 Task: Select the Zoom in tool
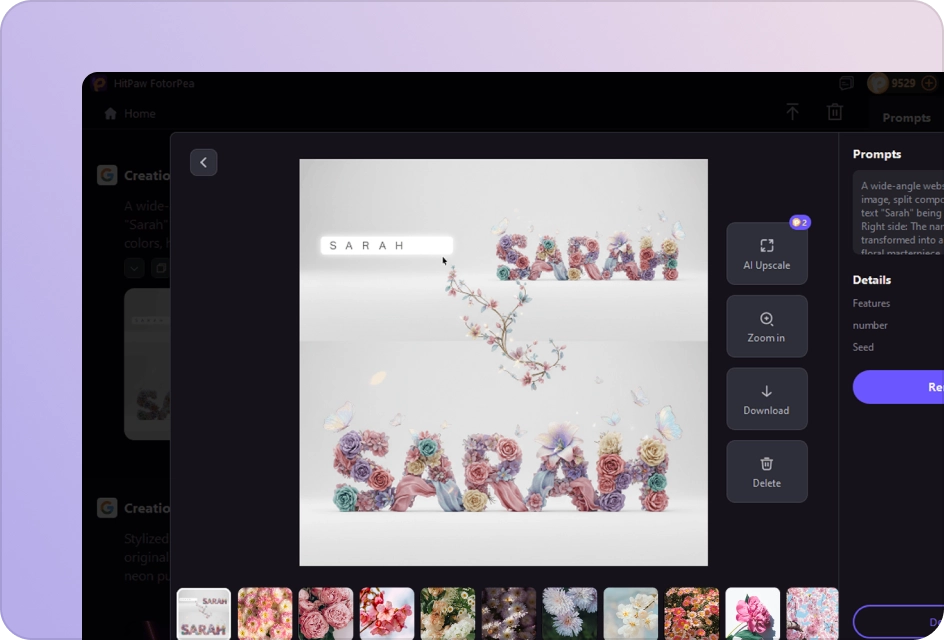coord(766,327)
